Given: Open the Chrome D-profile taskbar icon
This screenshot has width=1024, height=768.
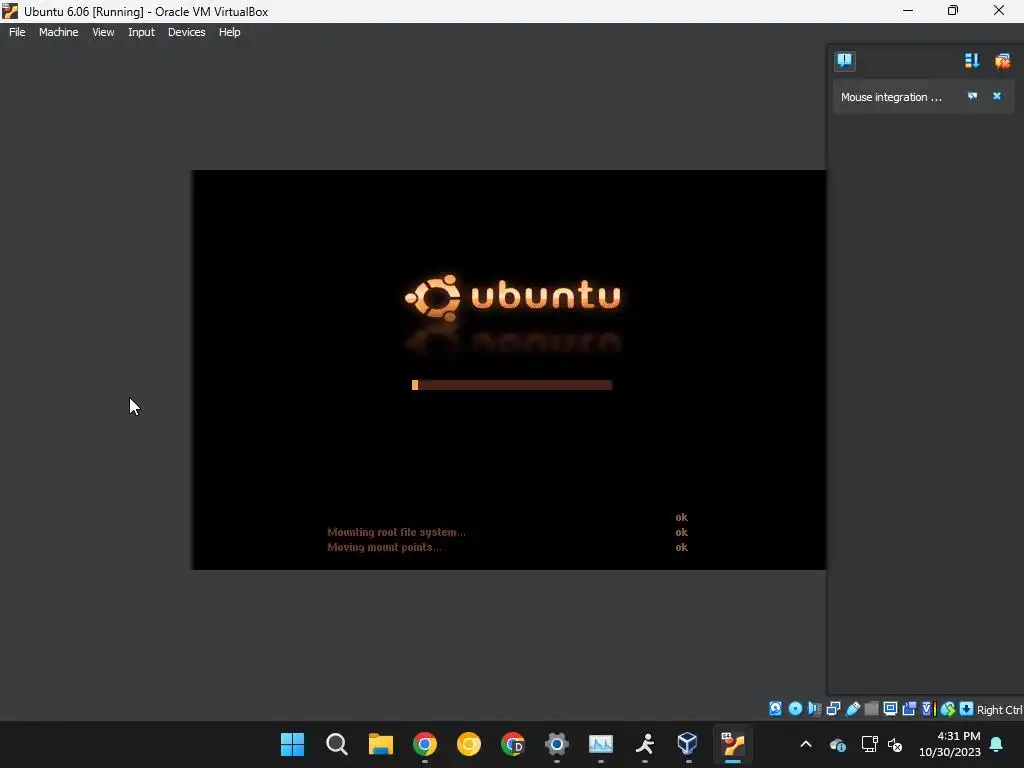Looking at the screenshot, I should [513, 744].
